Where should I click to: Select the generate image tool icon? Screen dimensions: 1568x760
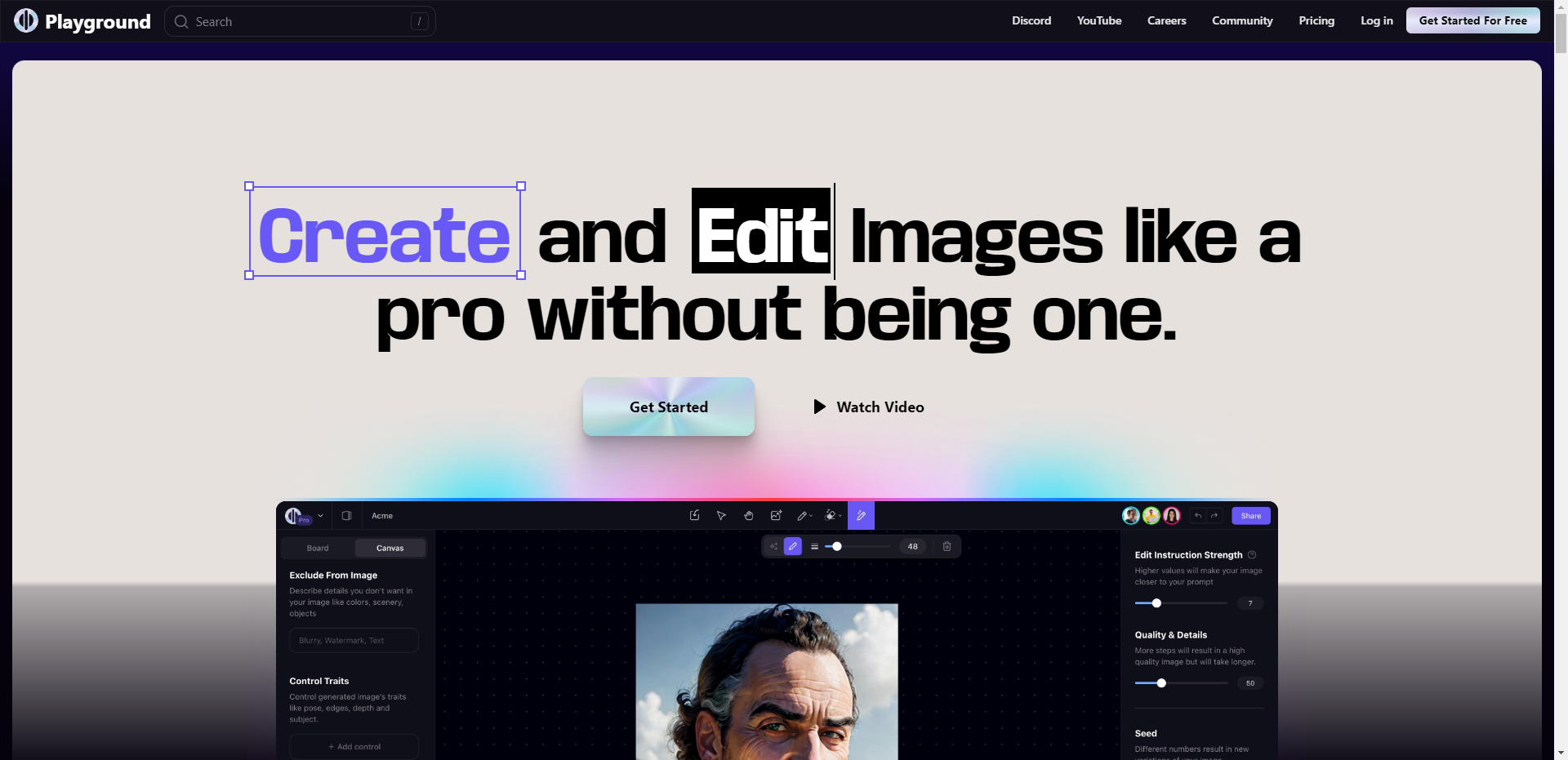tap(776, 515)
